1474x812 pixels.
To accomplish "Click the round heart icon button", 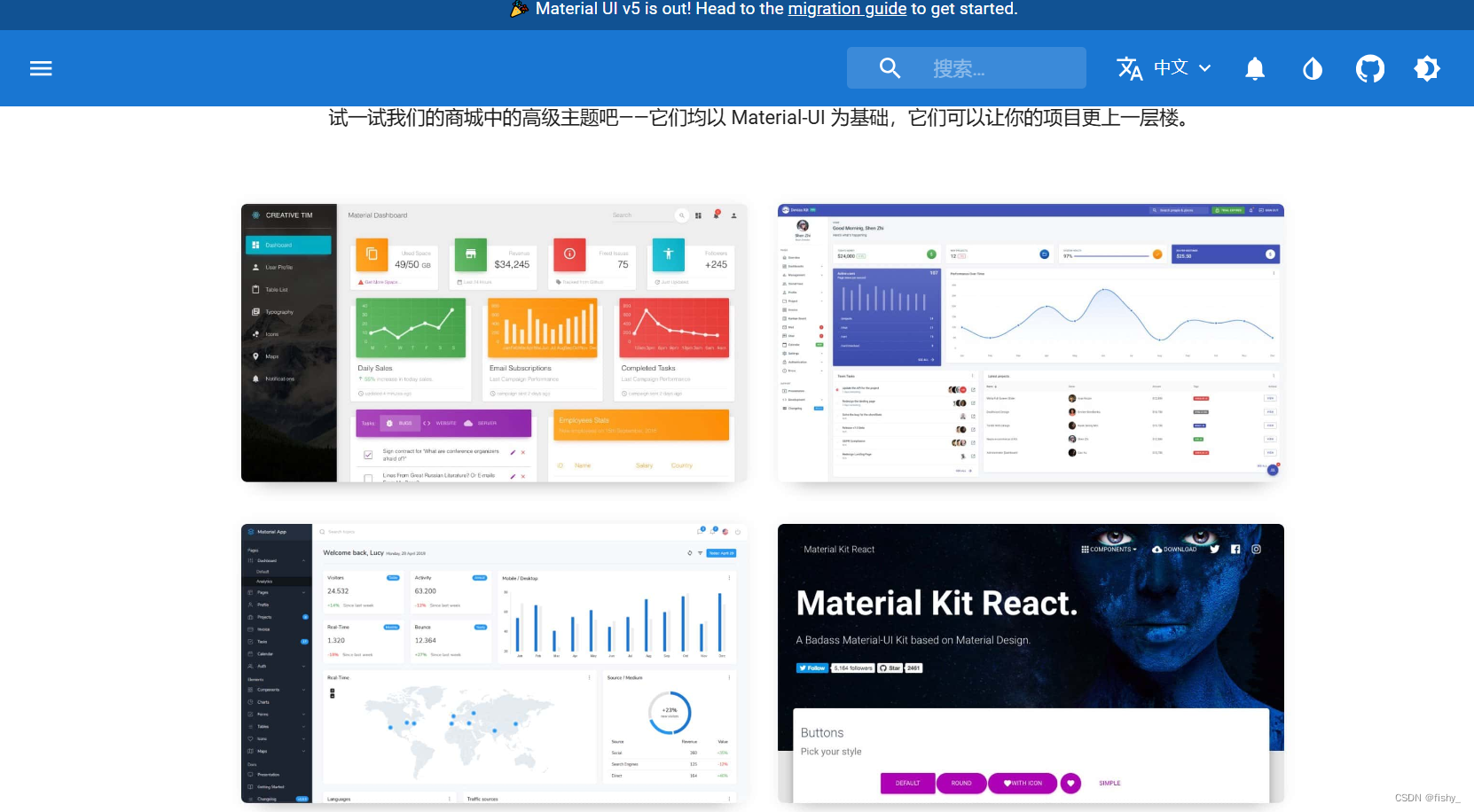I will [1070, 784].
